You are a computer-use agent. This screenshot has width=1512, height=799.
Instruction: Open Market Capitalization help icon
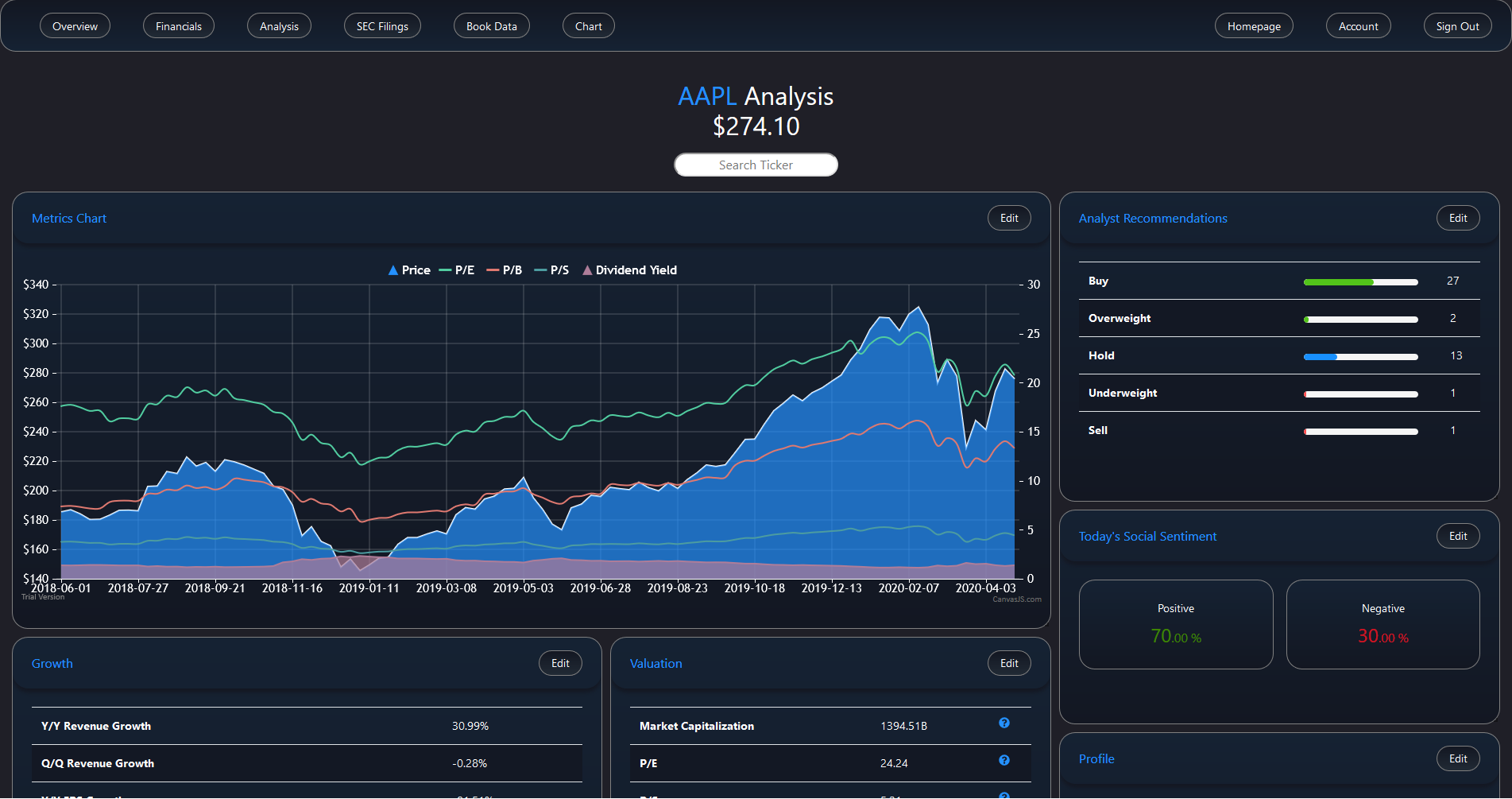pos(1004,723)
